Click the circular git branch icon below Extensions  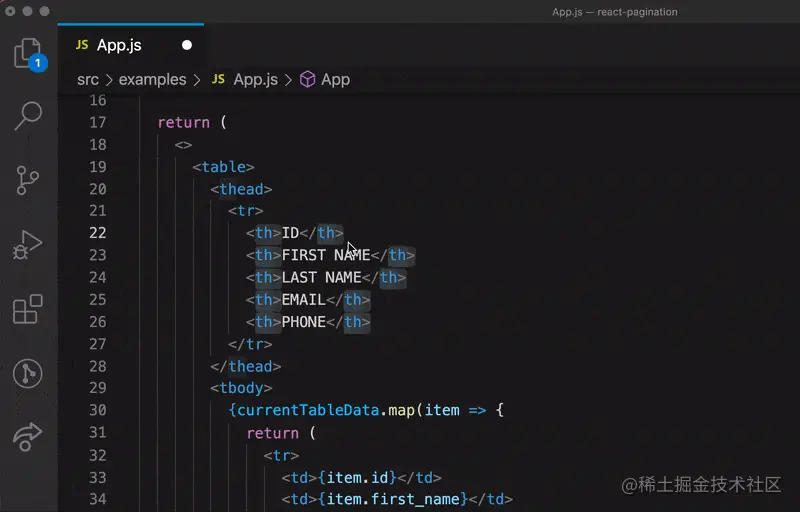(x=28, y=373)
